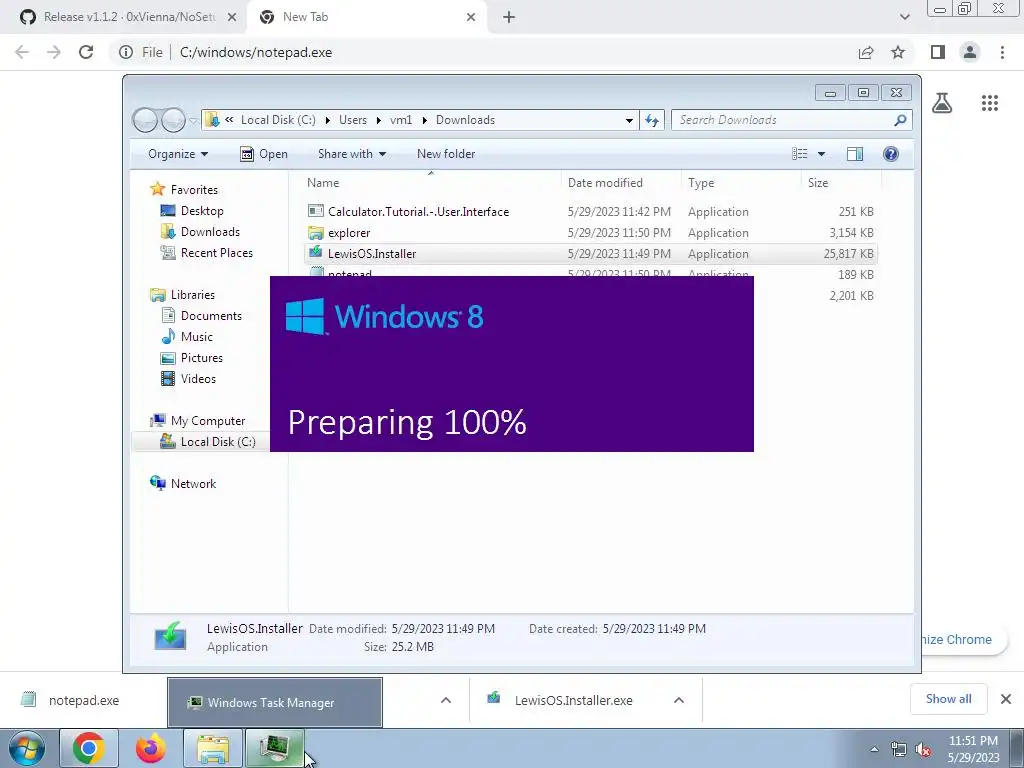
Task: Open Google apps grid icon
Action: pyautogui.click(x=989, y=103)
